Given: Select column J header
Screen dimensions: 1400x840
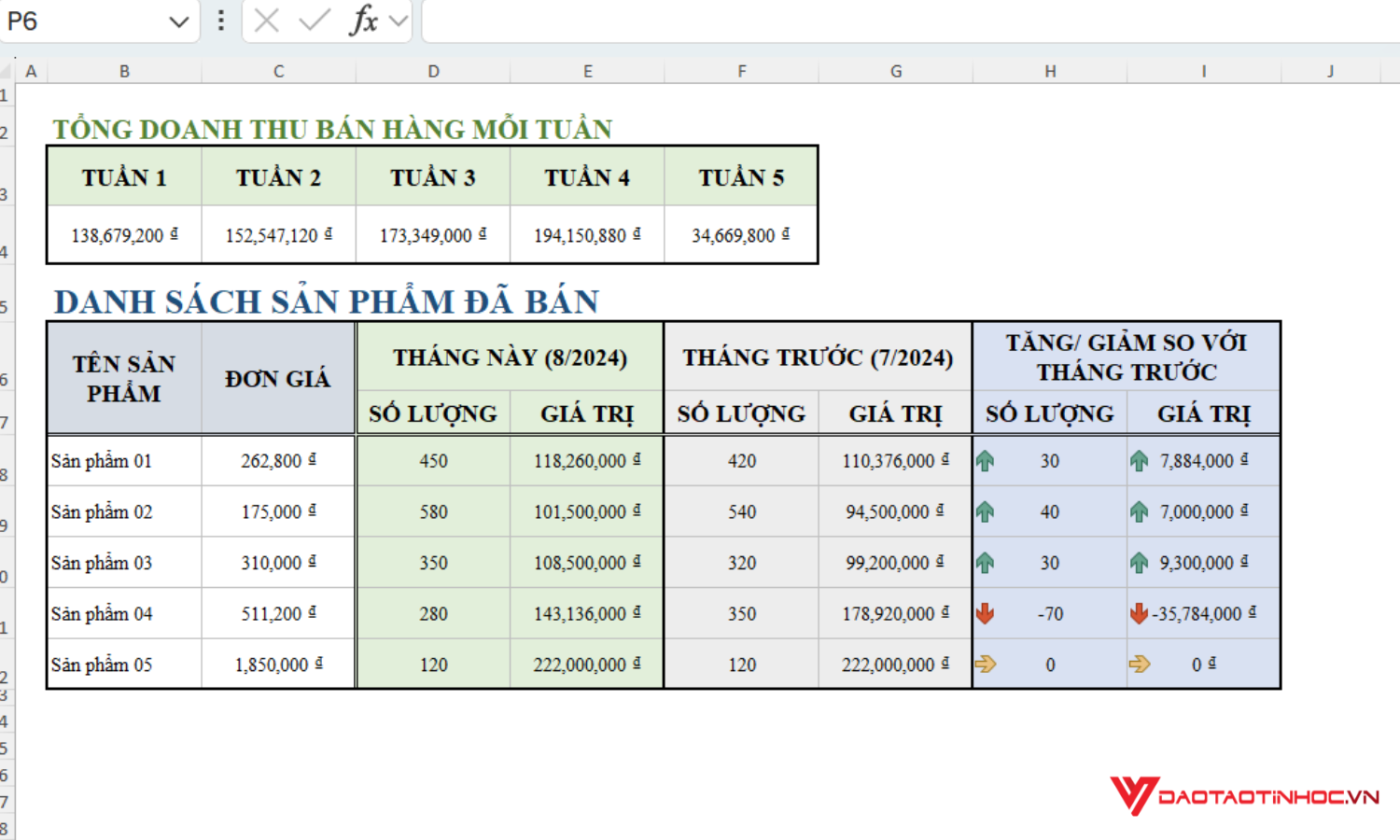Looking at the screenshot, I should tap(1330, 71).
